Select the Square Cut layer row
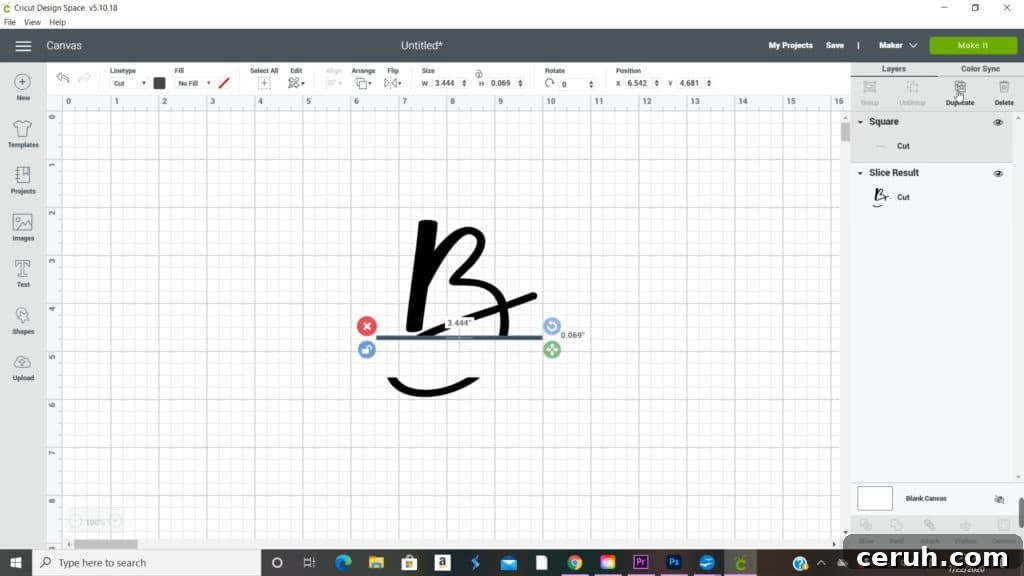 click(932, 146)
